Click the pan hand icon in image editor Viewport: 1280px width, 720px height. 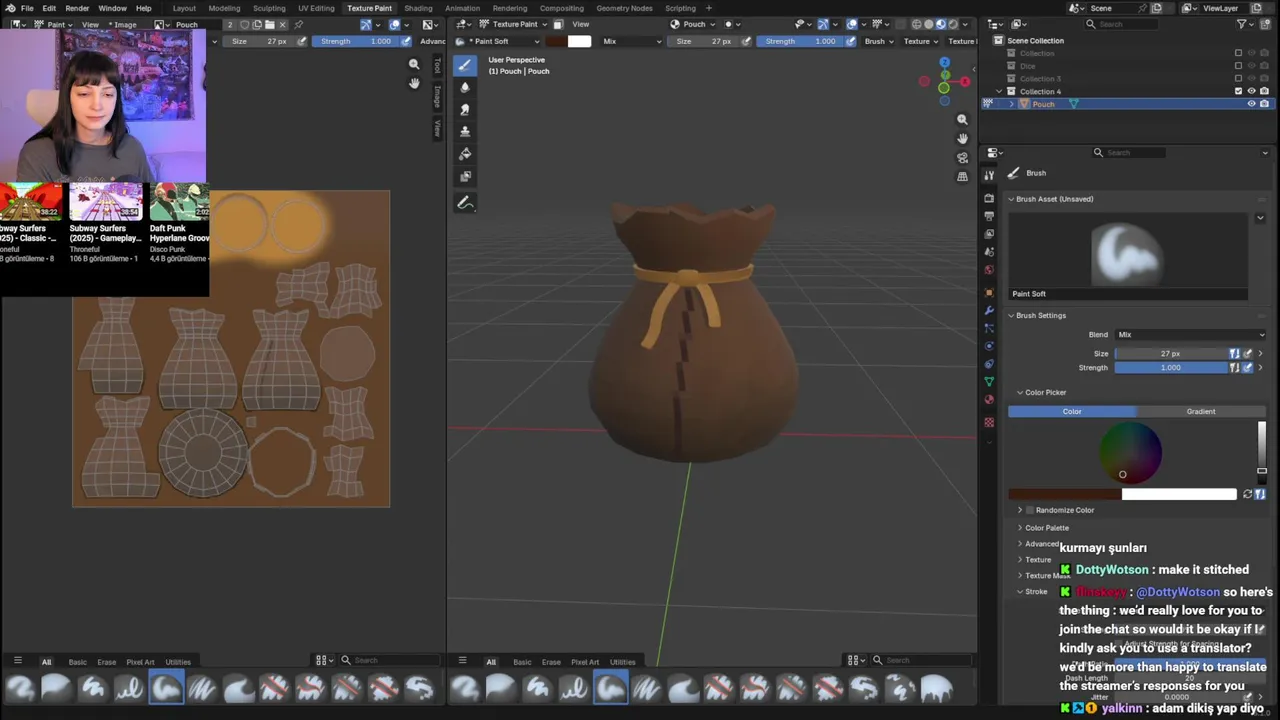[x=414, y=83]
